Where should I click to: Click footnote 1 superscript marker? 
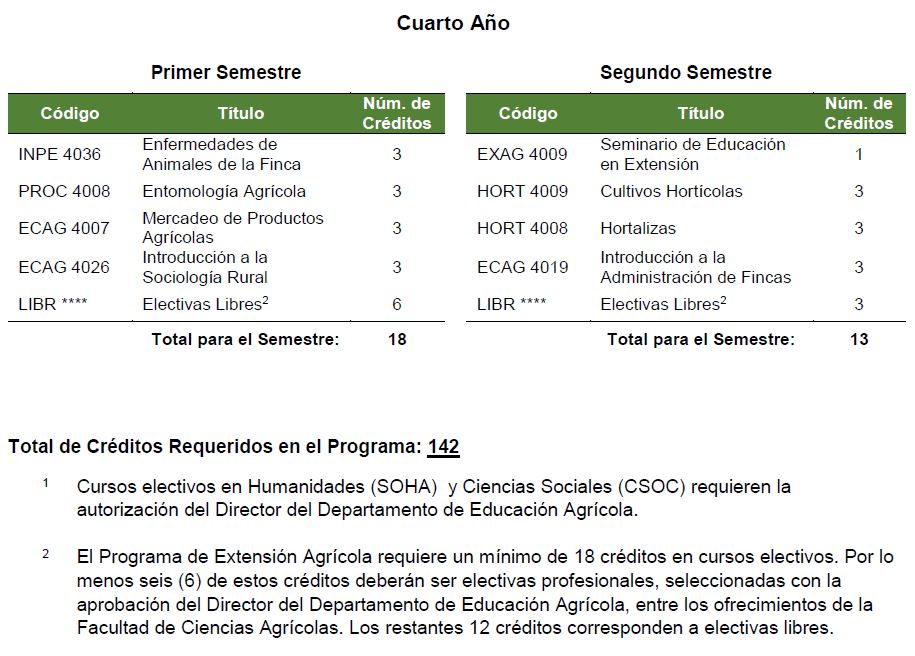click(46, 483)
